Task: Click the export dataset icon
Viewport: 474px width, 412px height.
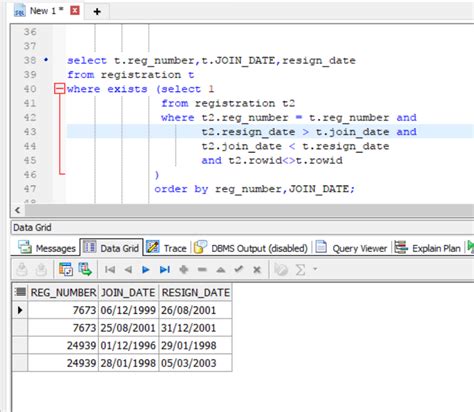Action: [x=85, y=269]
